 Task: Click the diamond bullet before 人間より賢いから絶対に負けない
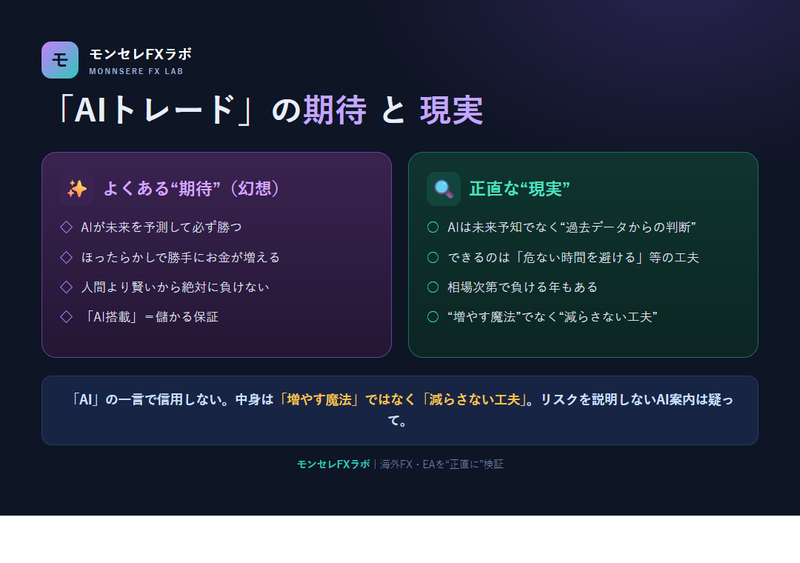(x=66, y=287)
